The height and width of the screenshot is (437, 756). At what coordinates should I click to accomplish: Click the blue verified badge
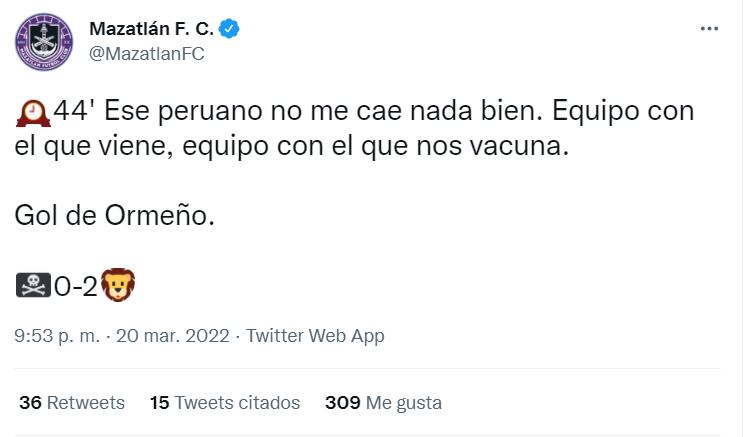tap(230, 30)
